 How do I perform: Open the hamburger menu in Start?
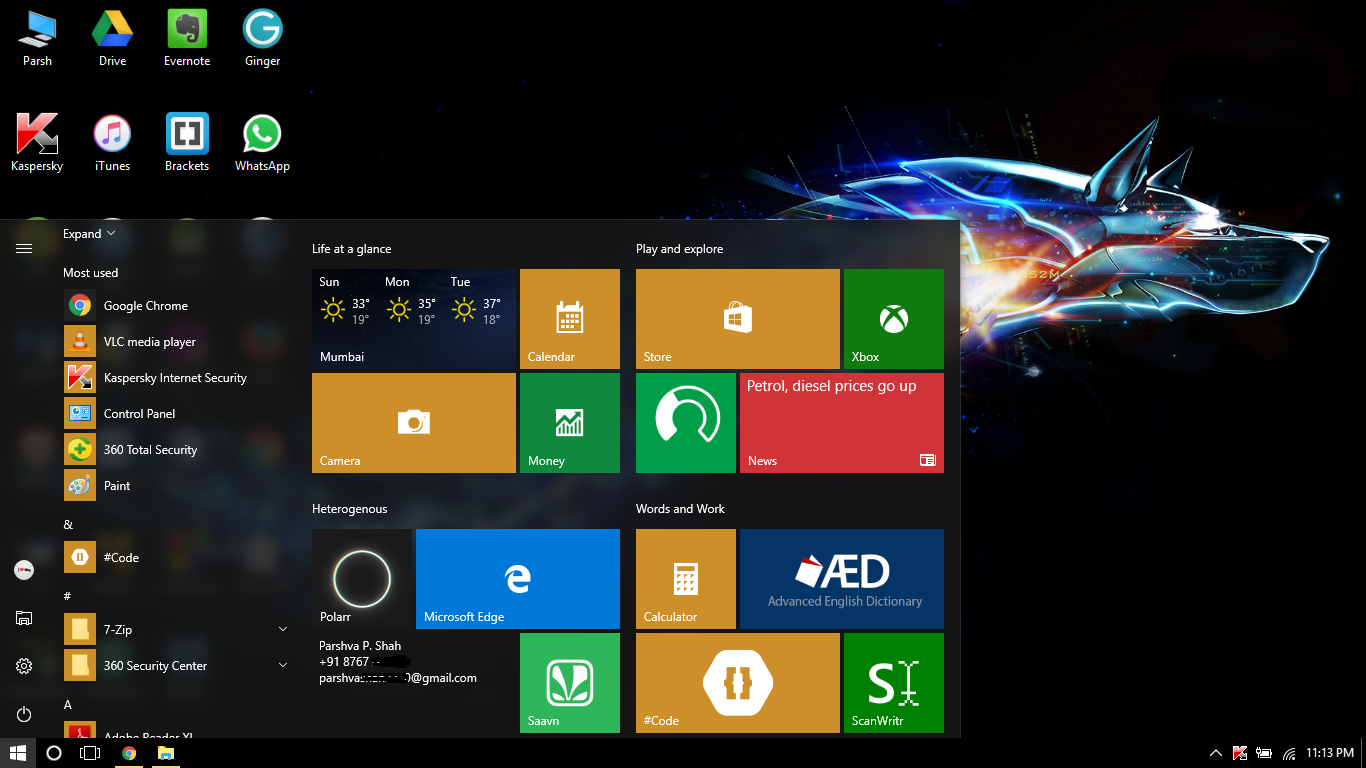coord(24,248)
